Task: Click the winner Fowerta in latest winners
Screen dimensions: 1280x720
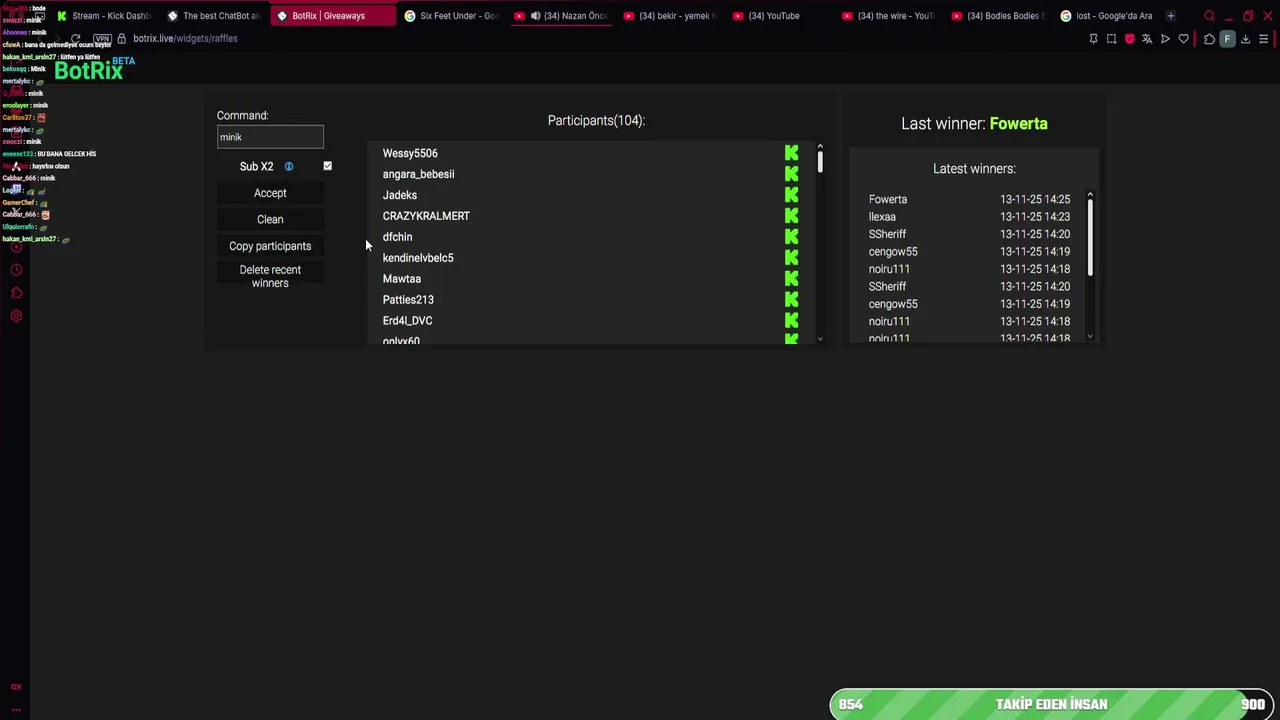Action: click(888, 199)
